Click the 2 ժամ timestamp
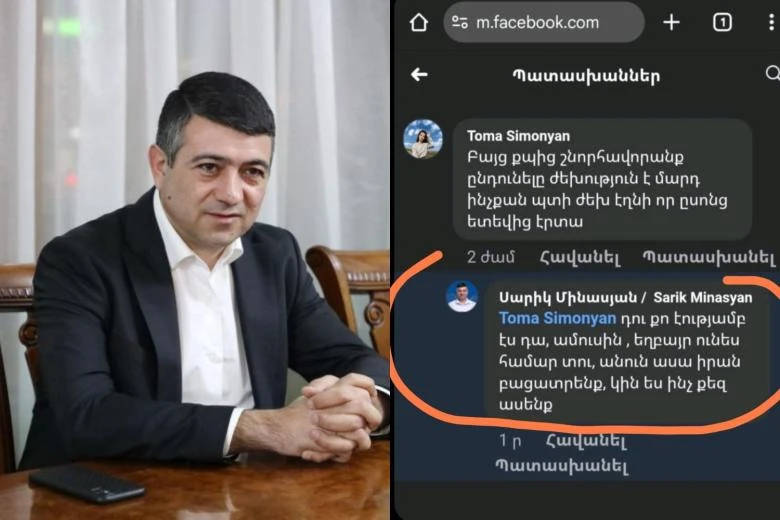 (x=490, y=258)
